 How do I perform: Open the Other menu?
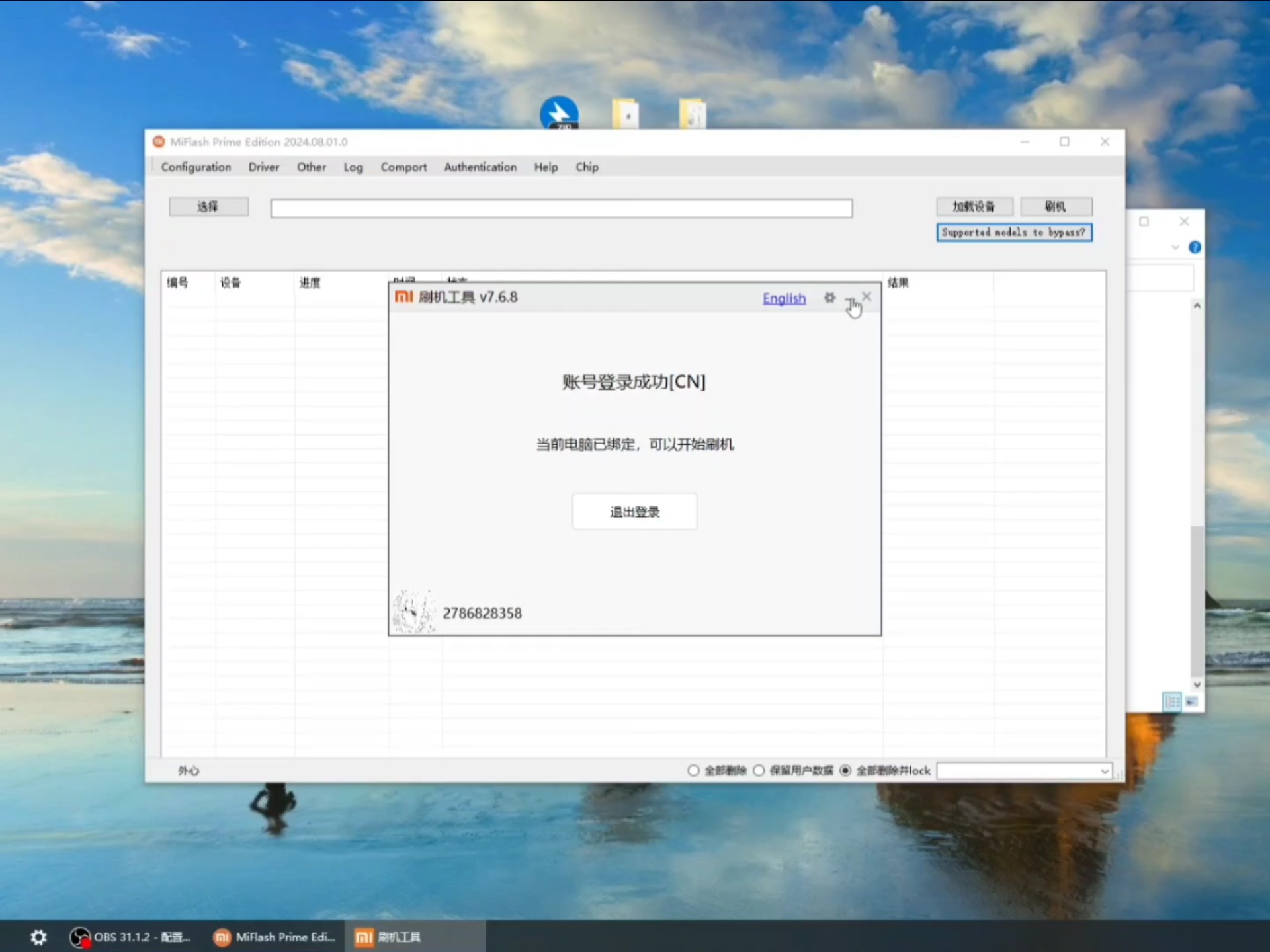[312, 167]
